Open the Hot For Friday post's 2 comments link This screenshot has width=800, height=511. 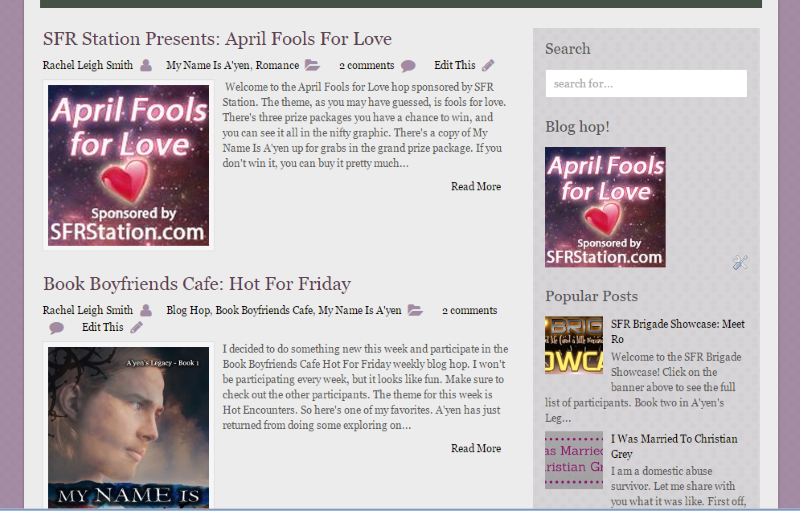(469, 310)
